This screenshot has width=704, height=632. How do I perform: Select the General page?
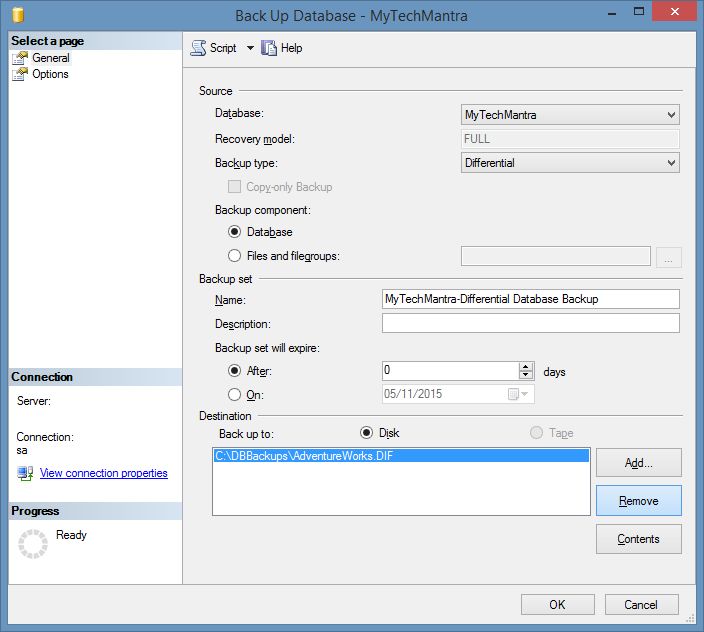click(51, 58)
